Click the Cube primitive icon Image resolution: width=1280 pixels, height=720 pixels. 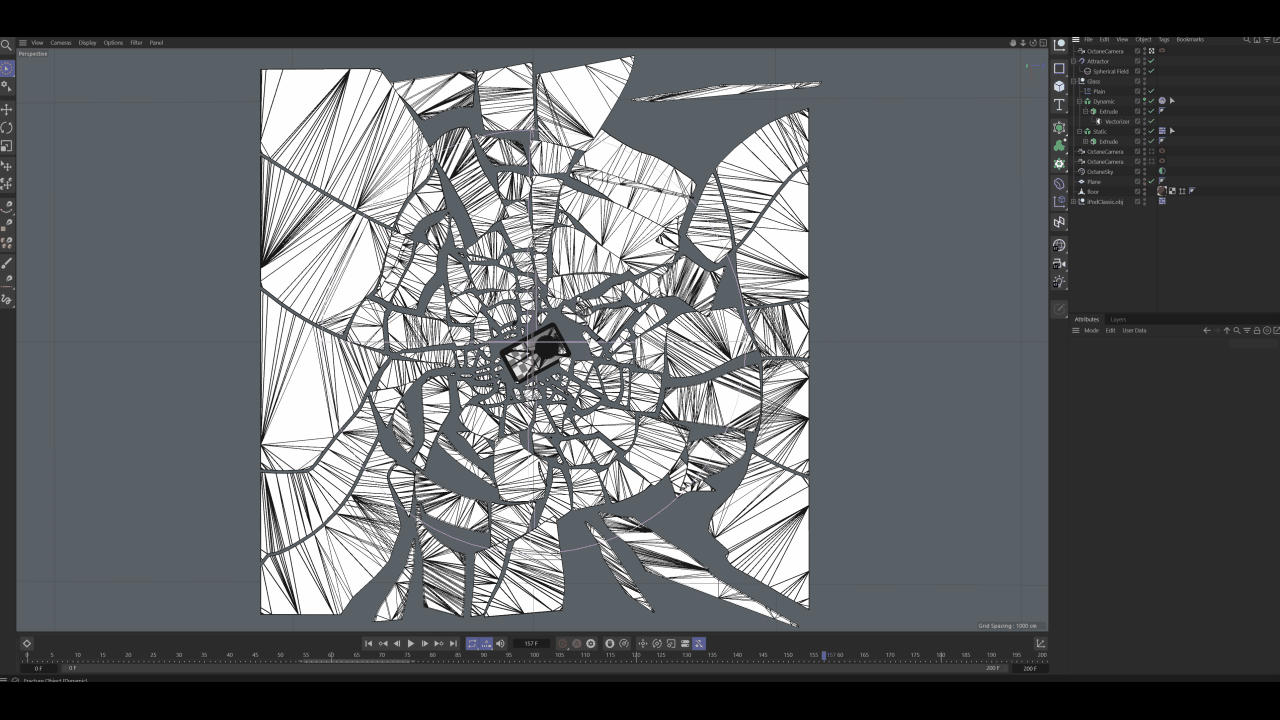coord(1059,86)
